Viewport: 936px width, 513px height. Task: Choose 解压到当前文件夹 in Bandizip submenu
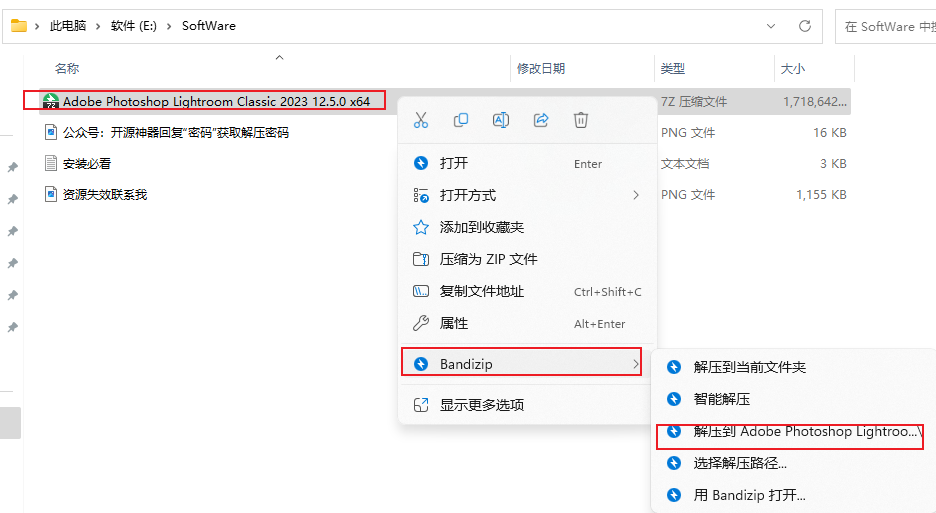[x=795, y=367]
